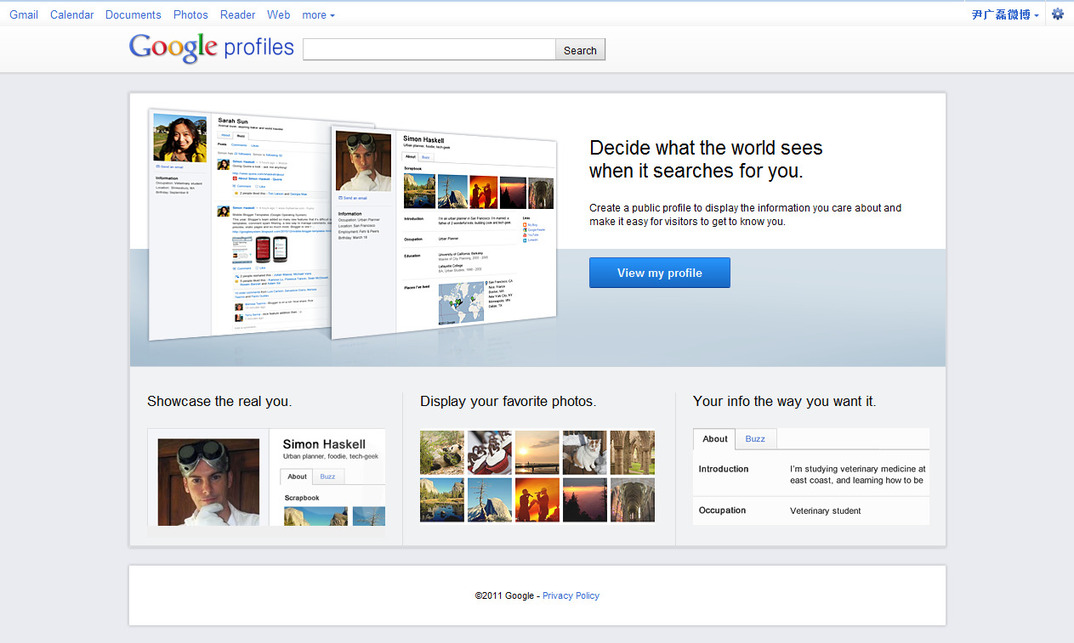Viewport: 1074px width, 643px height.
Task: Navigate to Photos in top bar
Action: [x=190, y=15]
